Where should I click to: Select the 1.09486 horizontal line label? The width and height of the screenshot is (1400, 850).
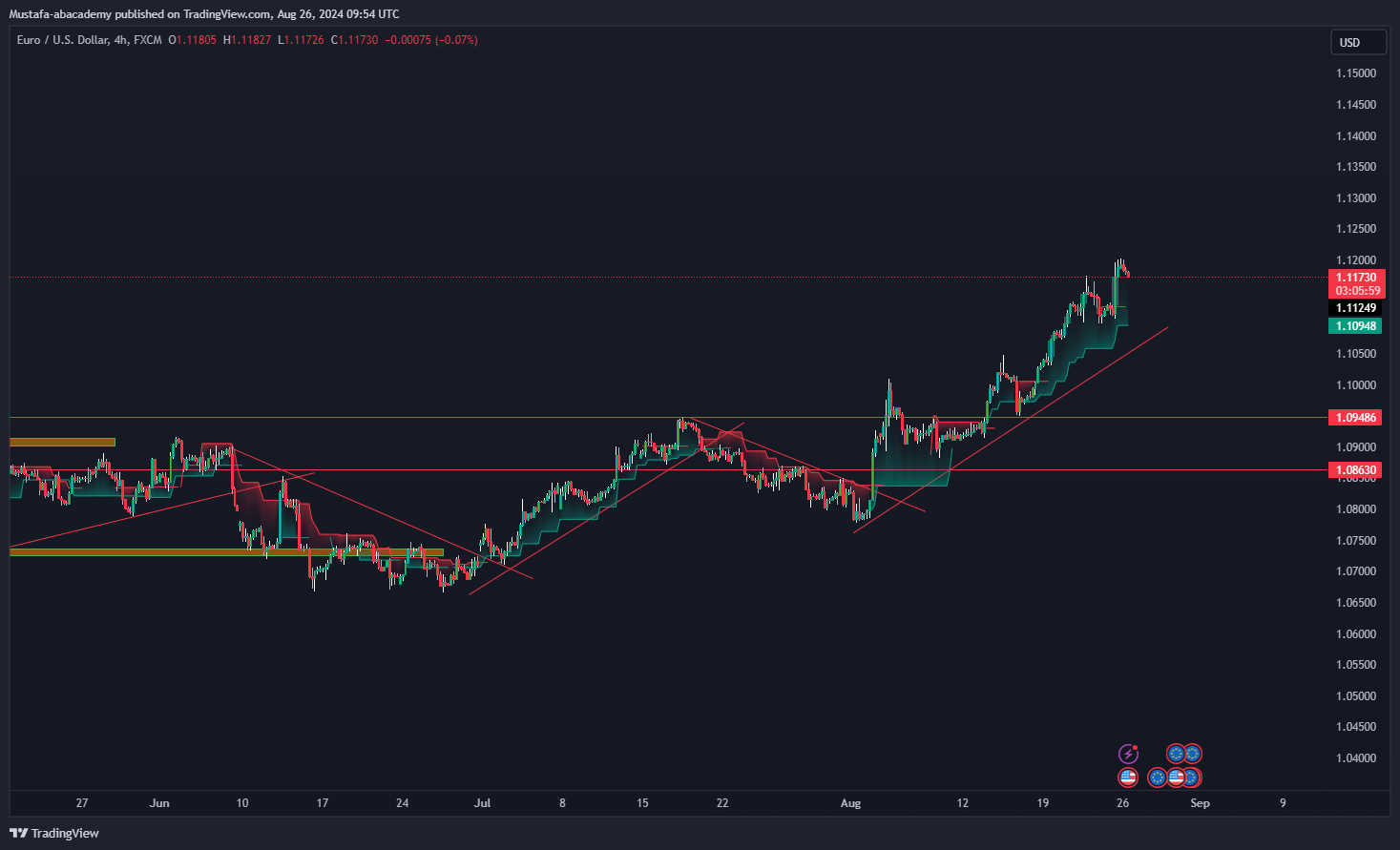point(1355,418)
